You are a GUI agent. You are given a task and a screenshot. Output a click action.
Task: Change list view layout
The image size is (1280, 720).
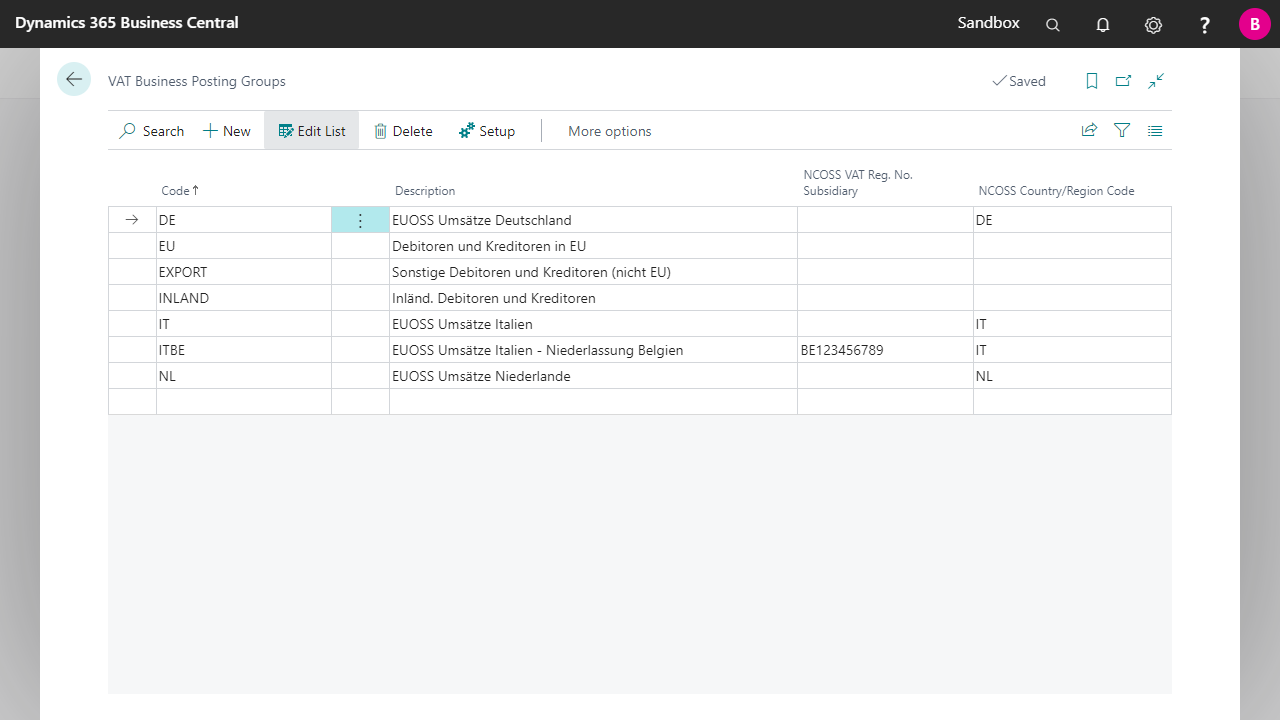click(1155, 130)
